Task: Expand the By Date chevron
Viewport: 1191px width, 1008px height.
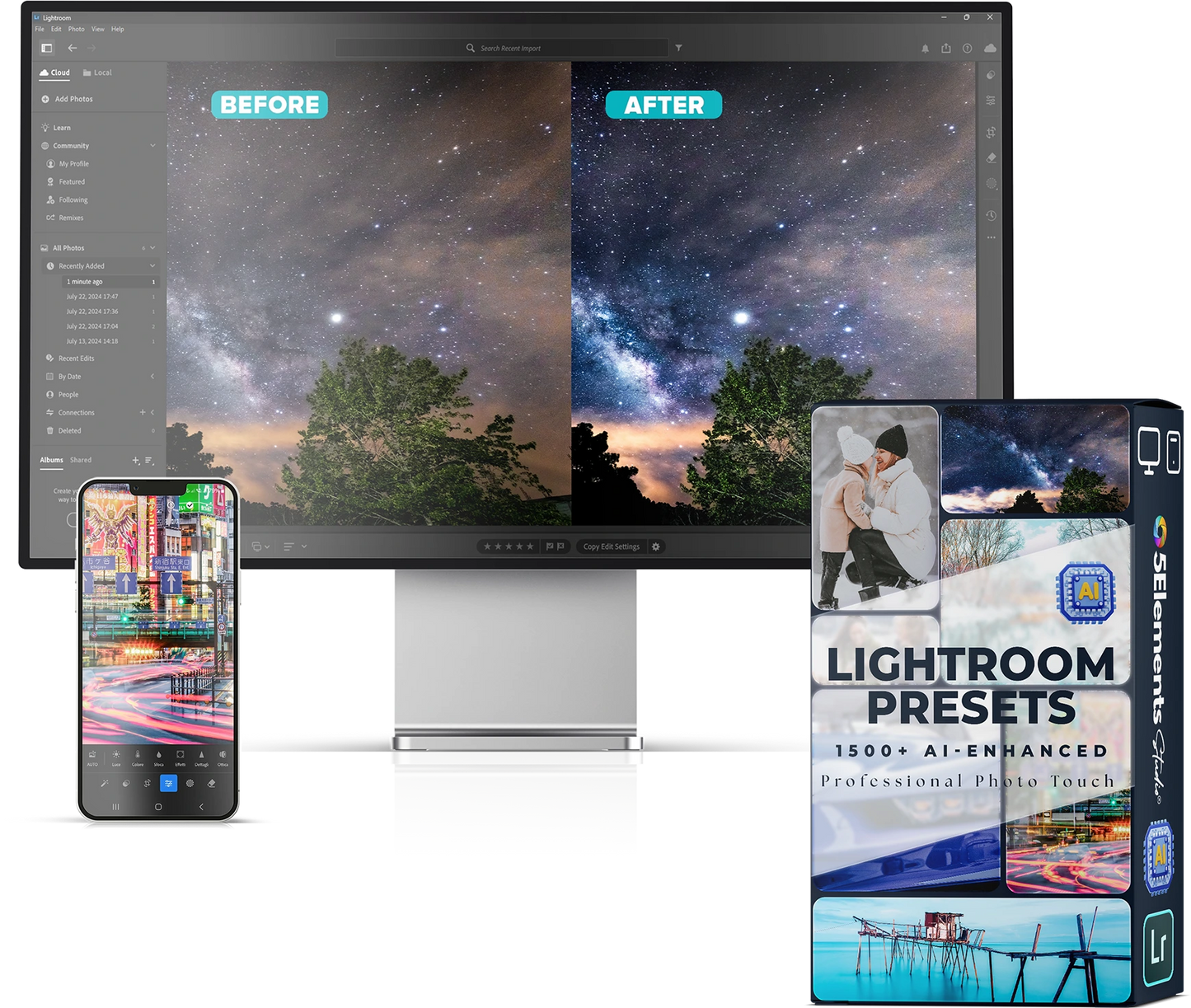Action: (152, 377)
